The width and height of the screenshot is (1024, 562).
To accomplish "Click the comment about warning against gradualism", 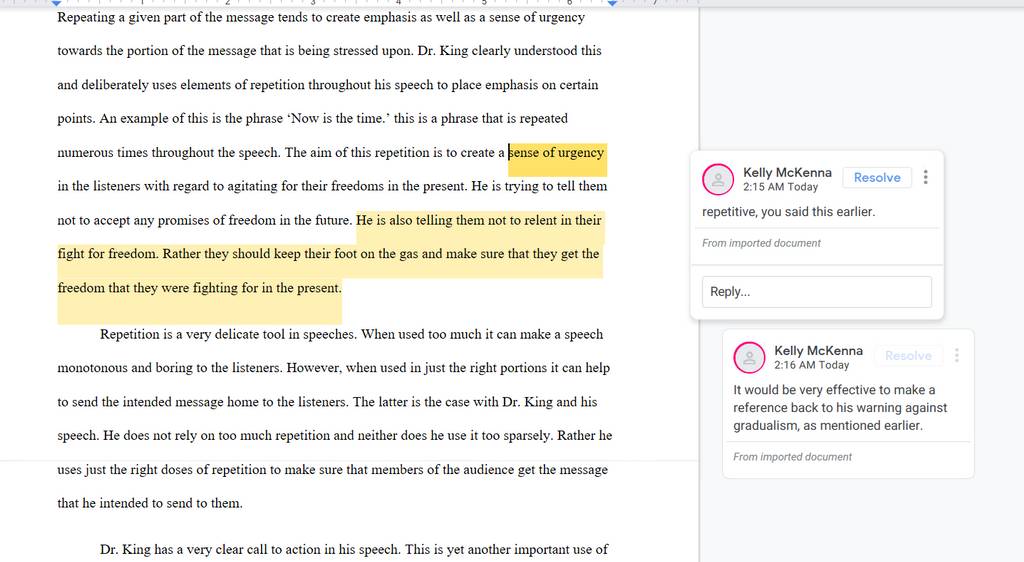I will pyautogui.click(x=840, y=408).
